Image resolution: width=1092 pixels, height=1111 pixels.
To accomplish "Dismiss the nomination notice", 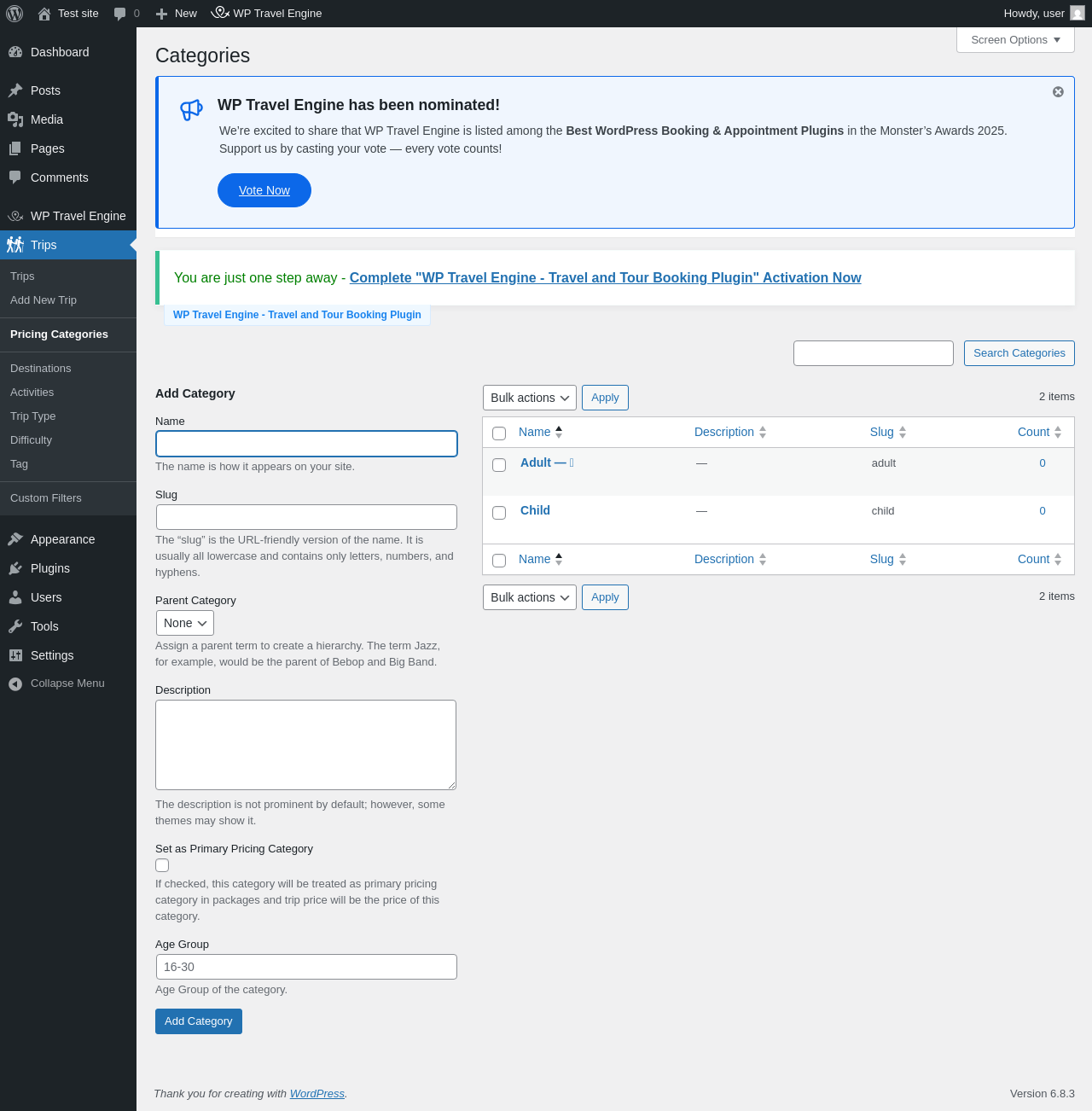I will 1058,92.
